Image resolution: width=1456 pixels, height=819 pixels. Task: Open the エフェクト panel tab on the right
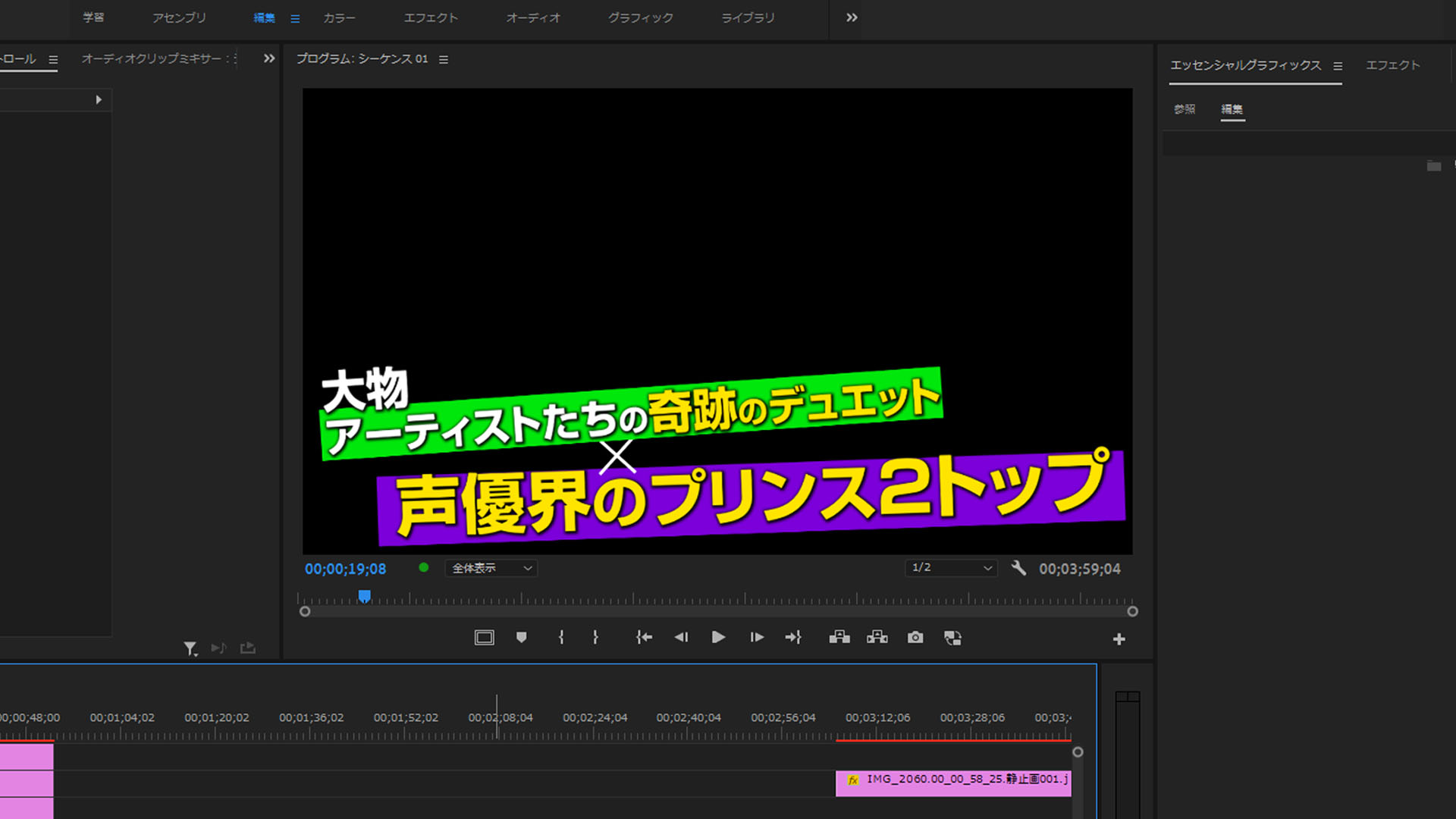pos(1392,65)
